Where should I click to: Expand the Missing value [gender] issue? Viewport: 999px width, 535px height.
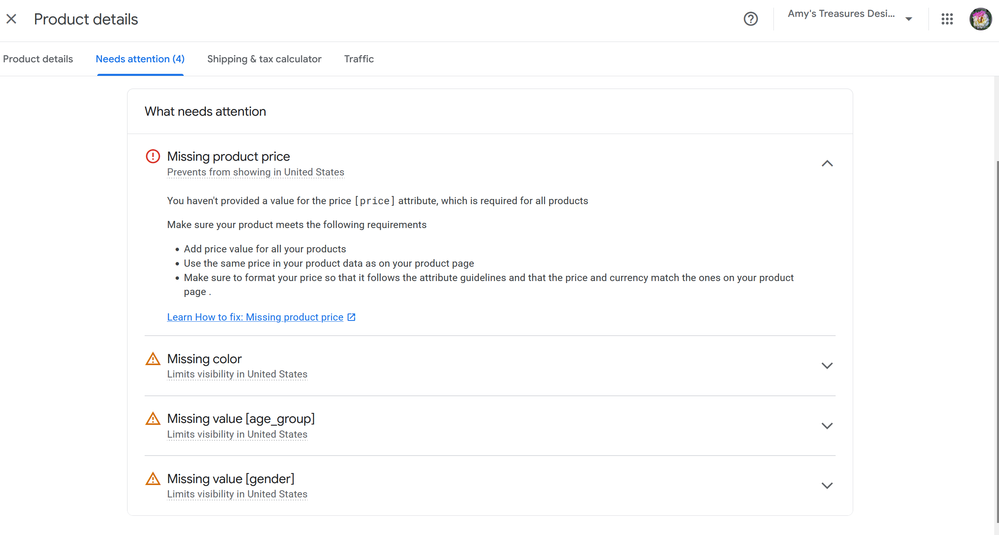coord(827,486)
